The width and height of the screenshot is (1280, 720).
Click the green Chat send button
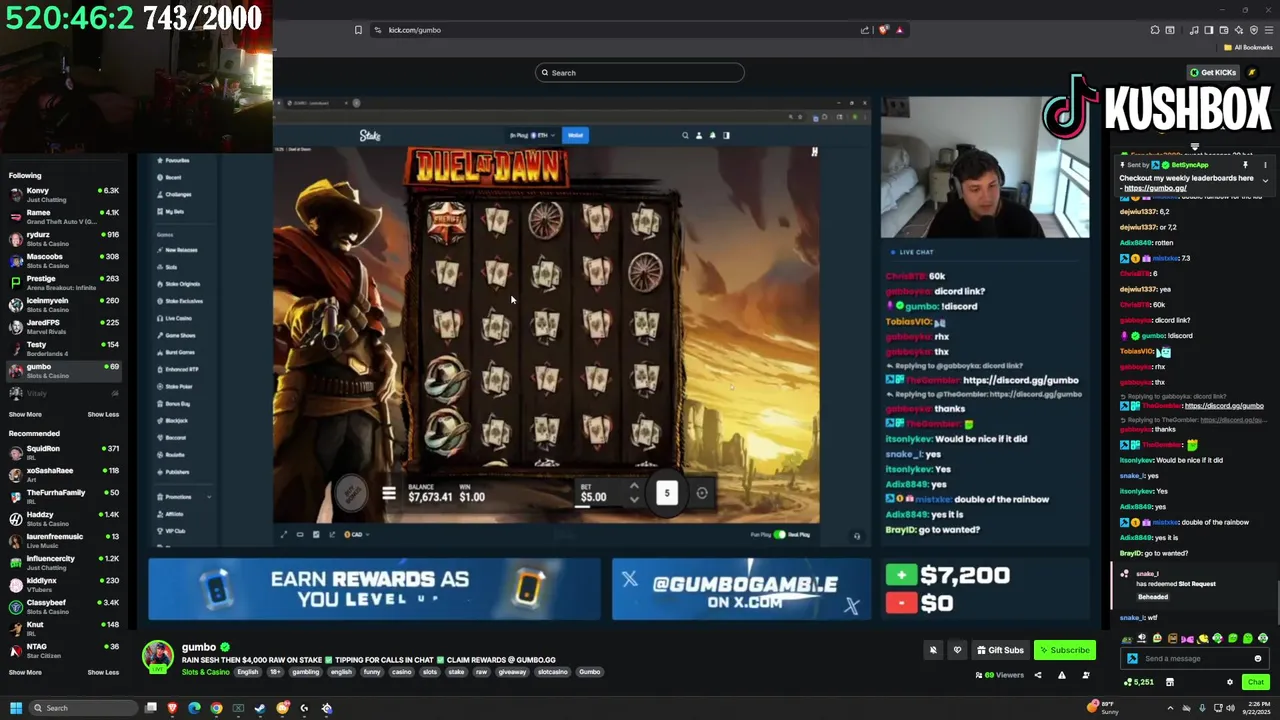coord(1256,682)
